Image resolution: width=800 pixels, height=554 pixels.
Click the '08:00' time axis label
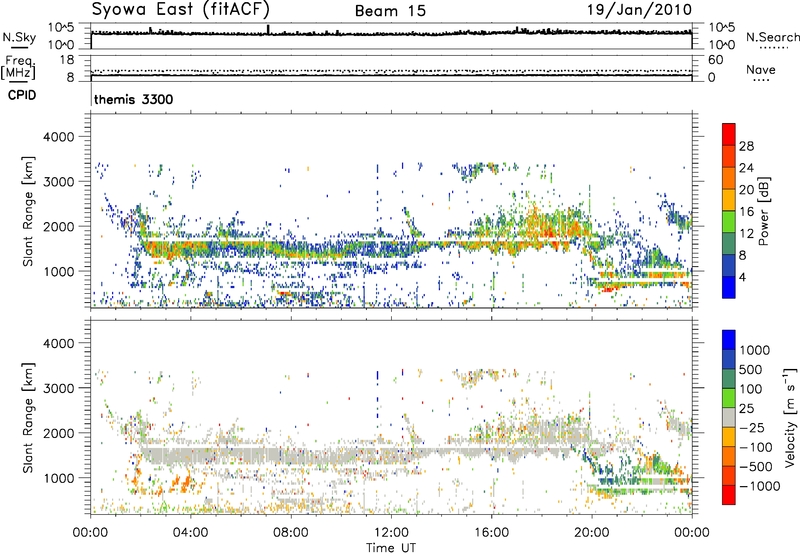pos(290,533)
